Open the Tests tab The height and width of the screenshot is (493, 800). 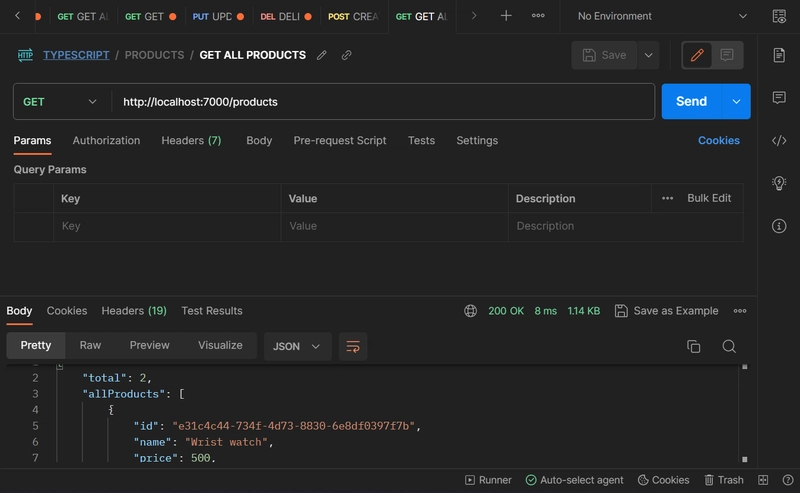[421, 140]
